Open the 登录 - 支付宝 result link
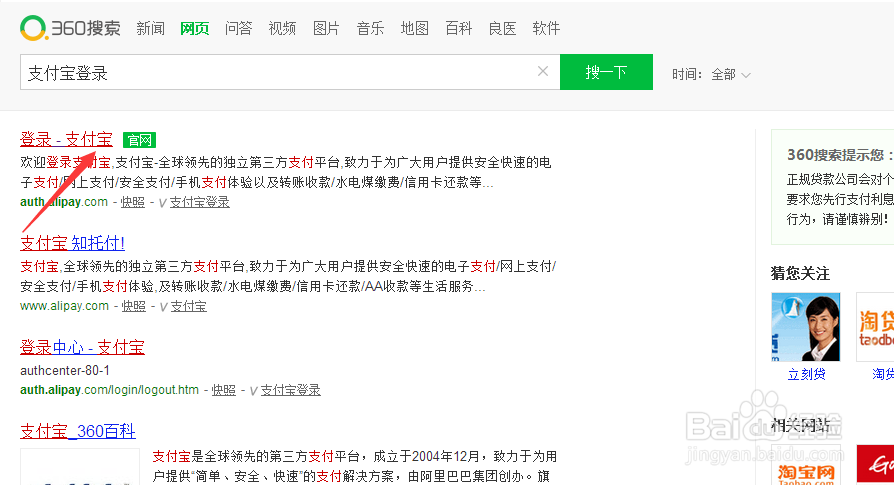 coord(66,139)
